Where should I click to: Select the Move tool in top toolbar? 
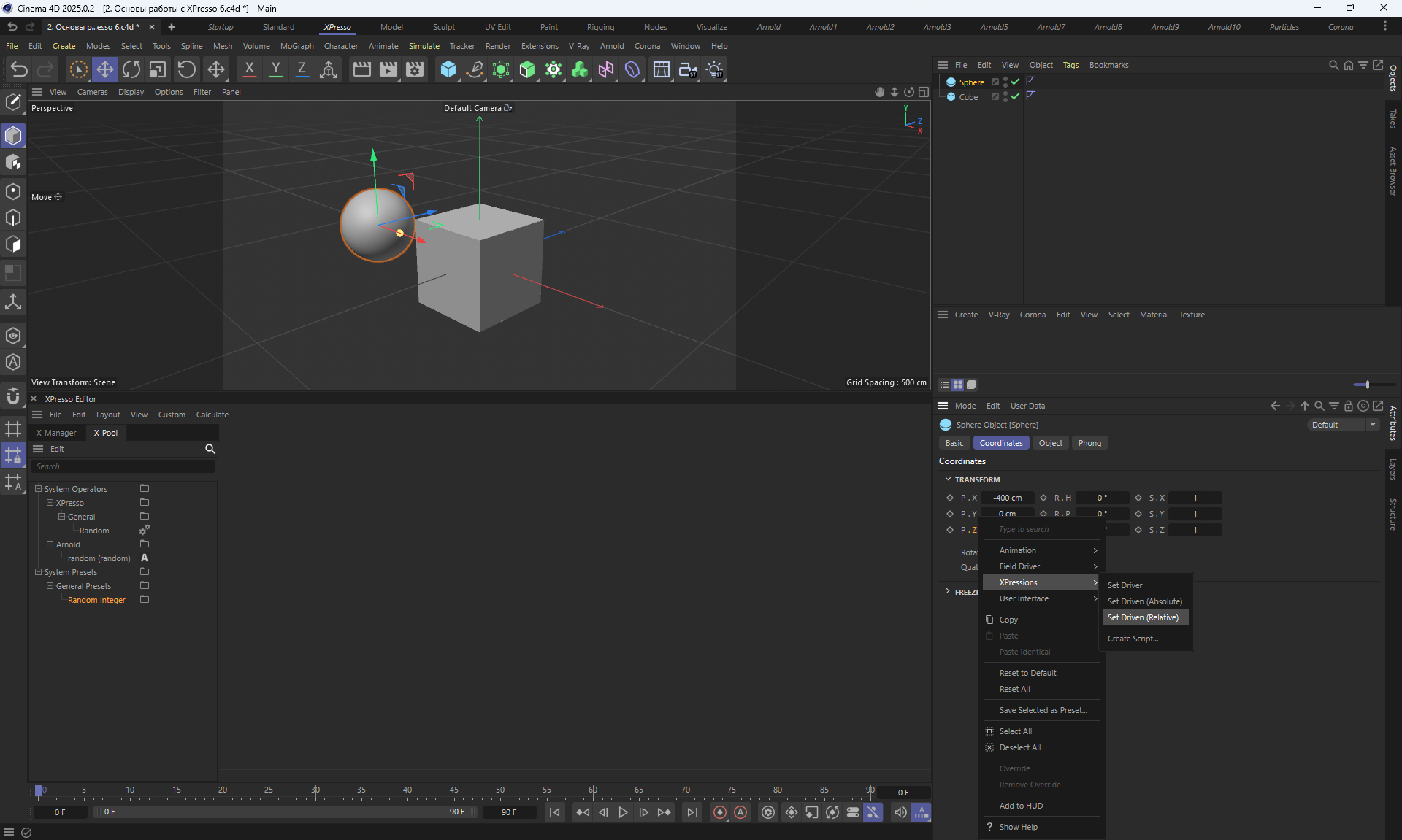pos(104,69)
